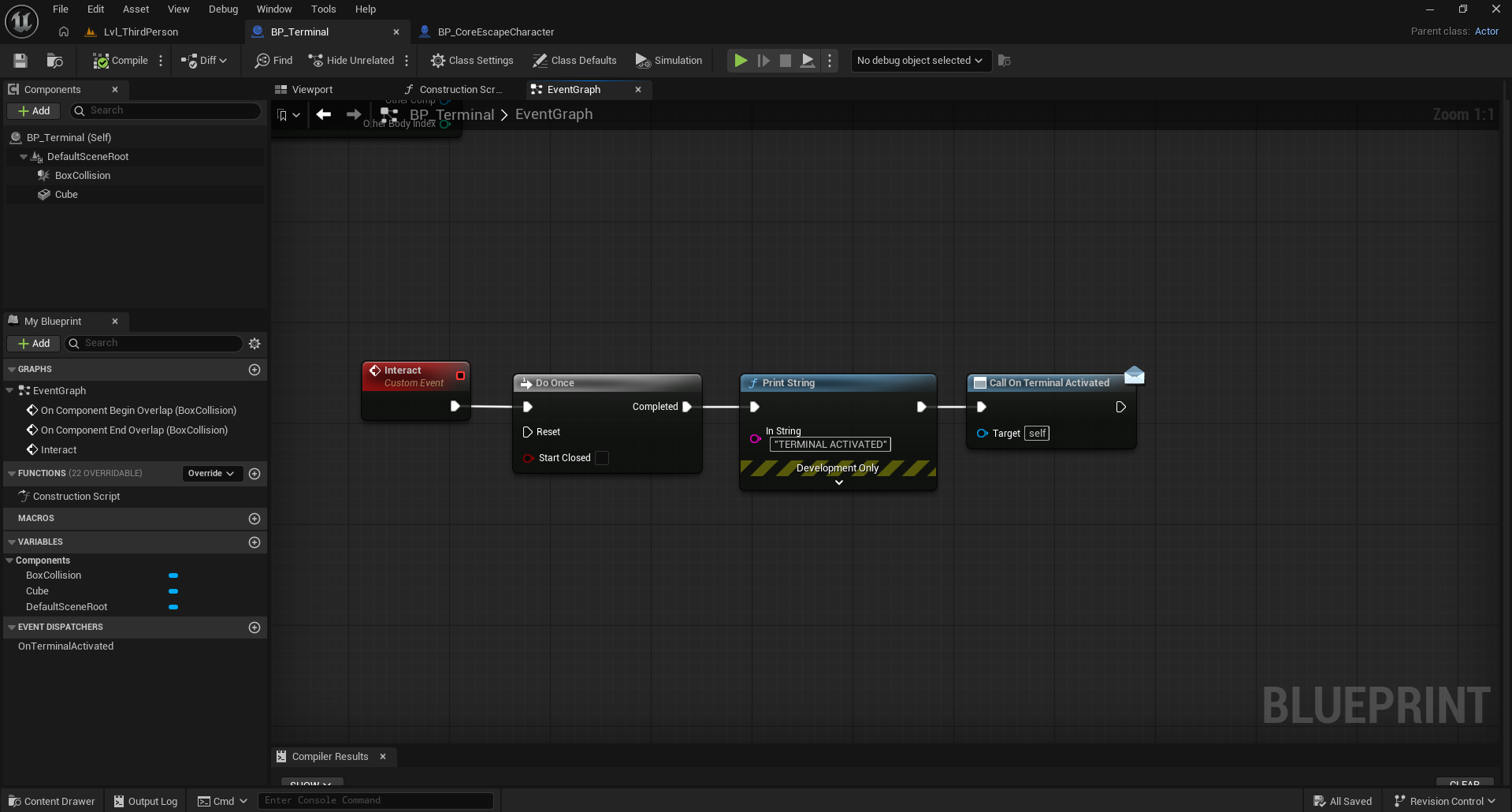Start Simulation mode
The width and height of the screenshot is (1512, 812).
pyautogui.click(x=669, y=61)
